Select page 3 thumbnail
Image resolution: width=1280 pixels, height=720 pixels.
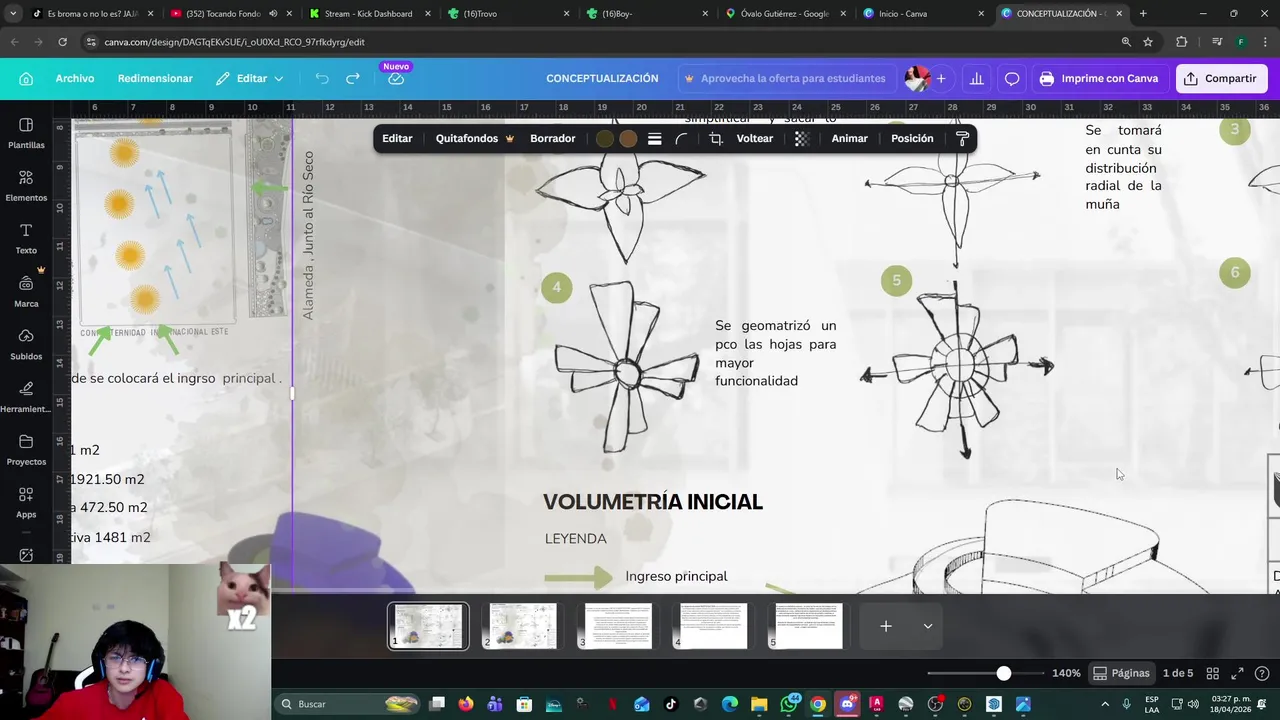pos(618,626)
